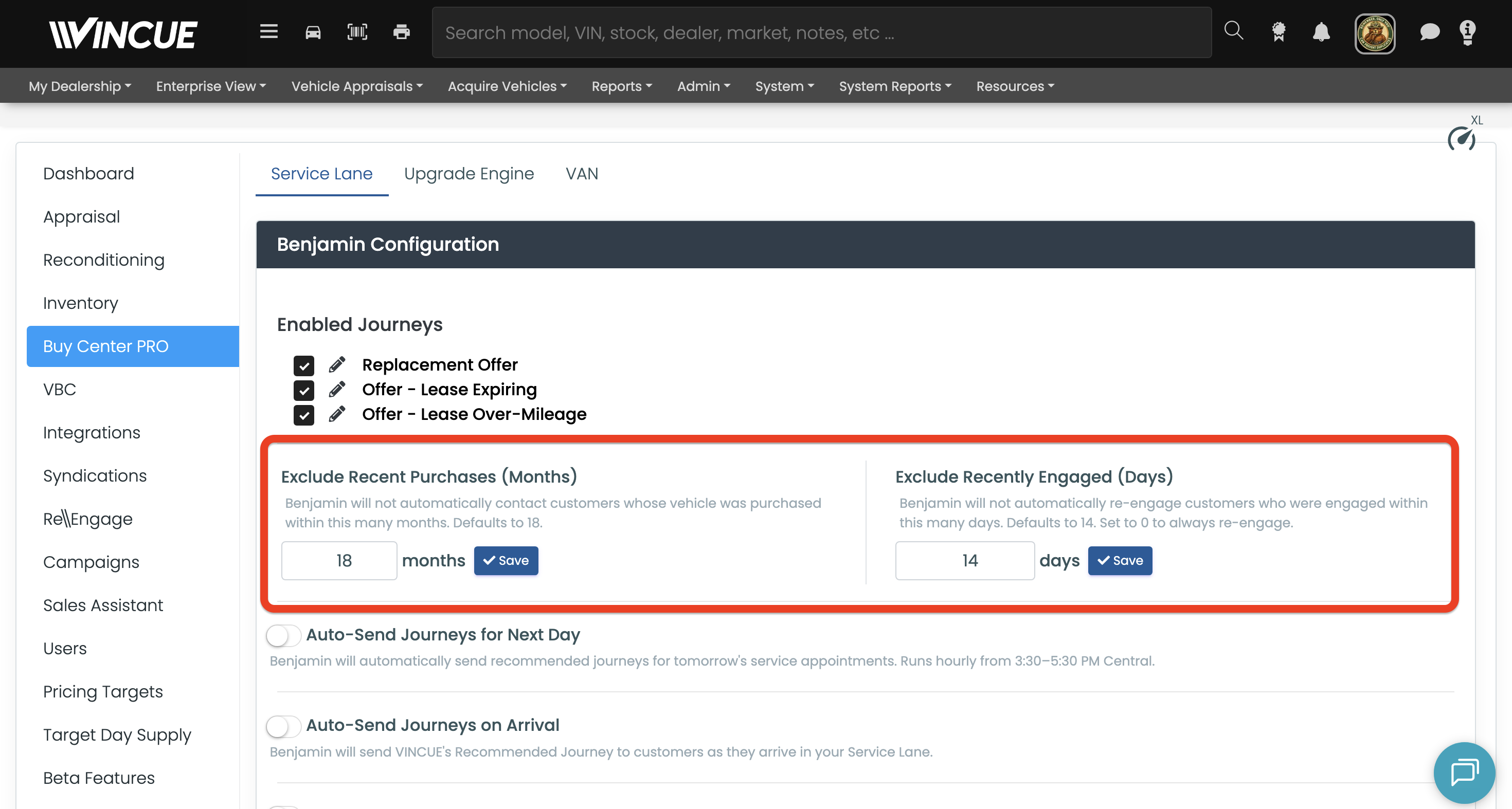Expand the My Dealership menu
Image resolution: width=1512 pixels, height=809 pixels.
[x=80, y=86]
